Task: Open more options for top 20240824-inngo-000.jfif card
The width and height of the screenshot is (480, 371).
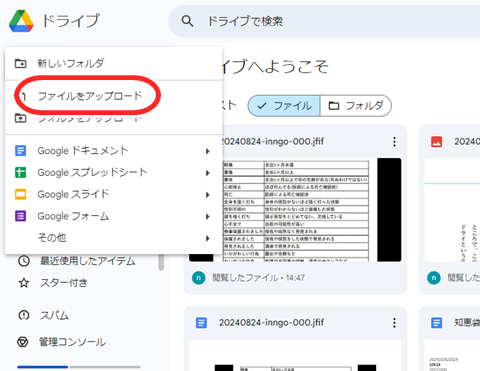Action: pyautogui.click(x=394, y=142)
